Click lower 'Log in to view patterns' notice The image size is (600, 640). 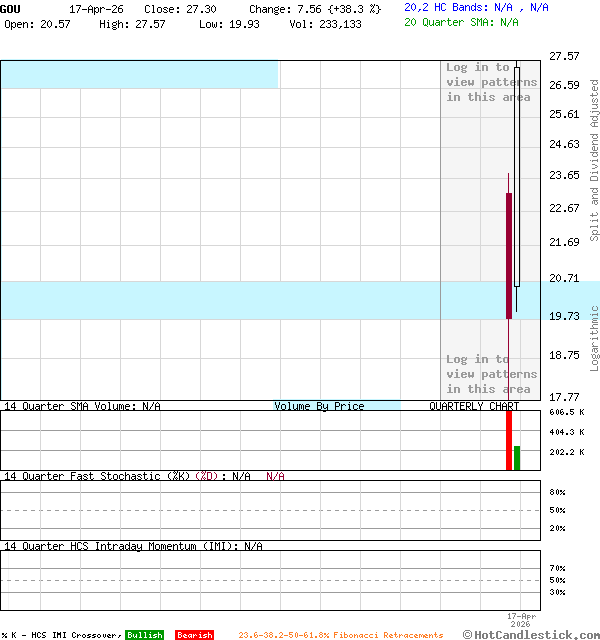[x=491, y=374]
